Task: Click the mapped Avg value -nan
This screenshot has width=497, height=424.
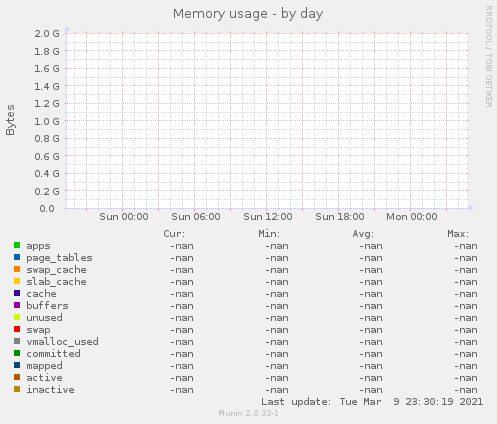Action: 371,366
